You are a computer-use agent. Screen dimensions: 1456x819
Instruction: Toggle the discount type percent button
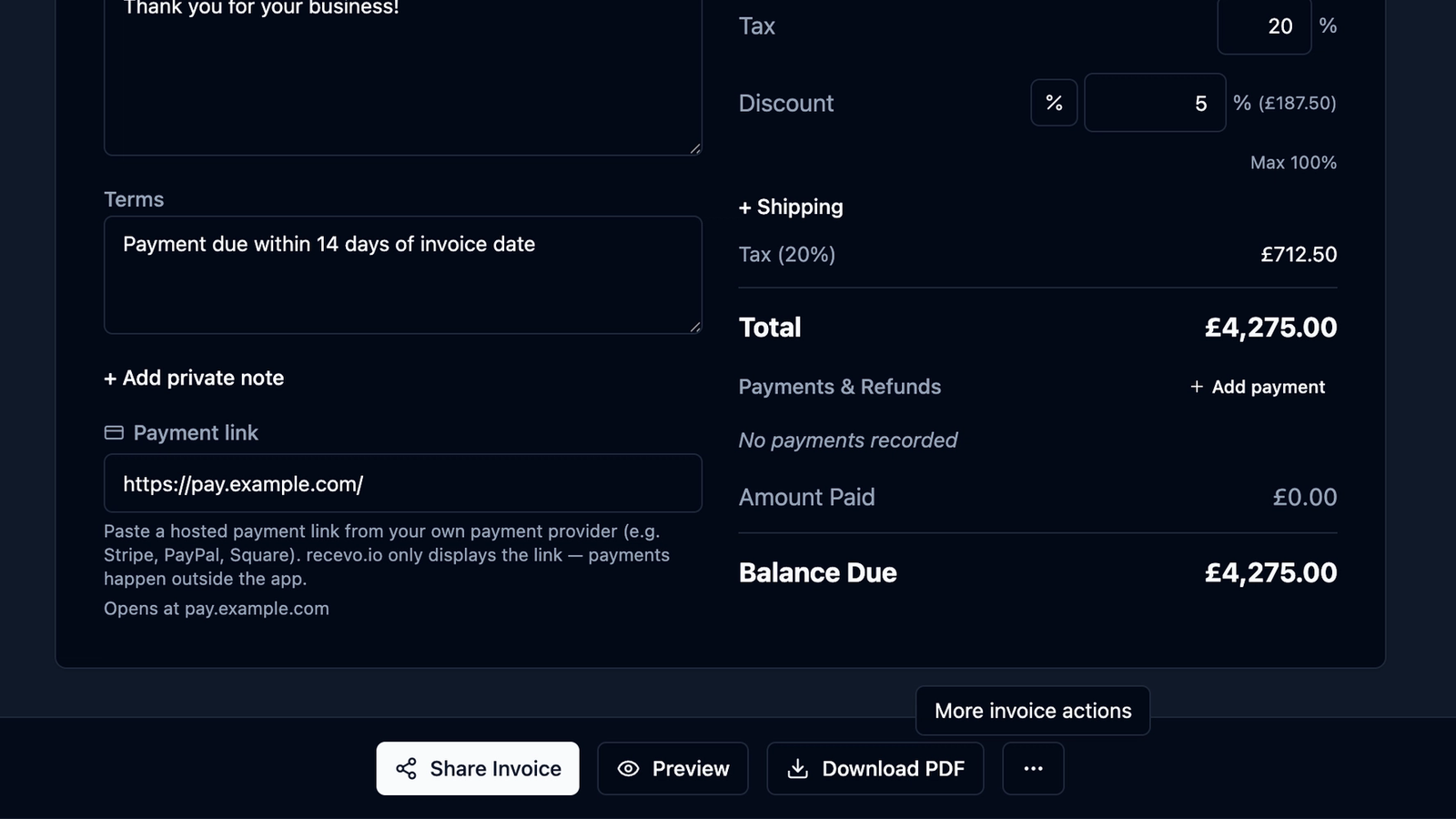pos(1054,103)
